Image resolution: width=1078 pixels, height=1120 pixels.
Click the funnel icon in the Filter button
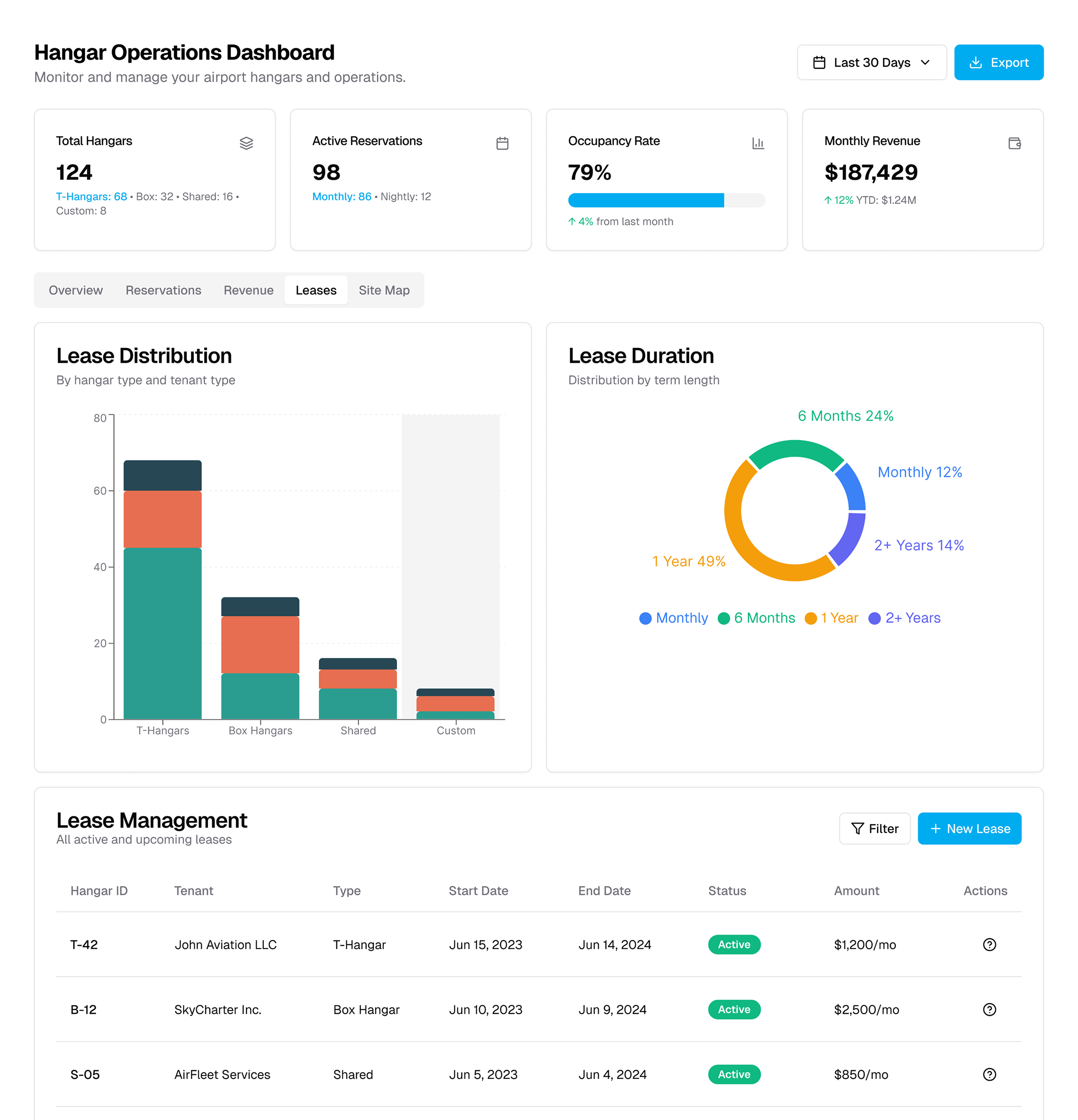pos(858,829)
